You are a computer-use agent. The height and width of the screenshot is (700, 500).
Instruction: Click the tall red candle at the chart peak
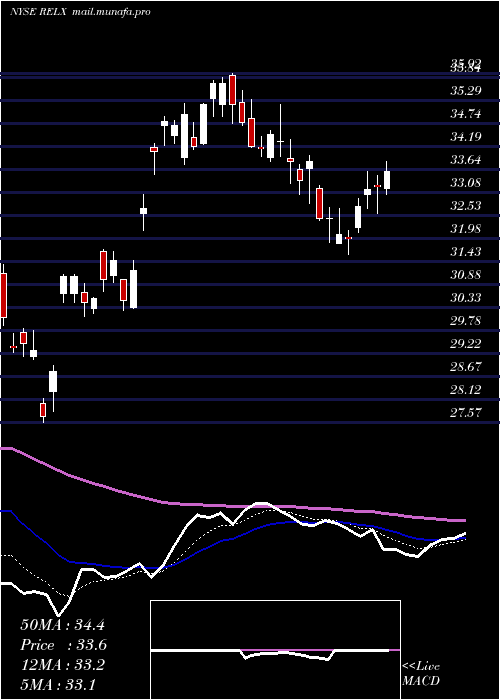pyautogui.click(x=232, y=90)
